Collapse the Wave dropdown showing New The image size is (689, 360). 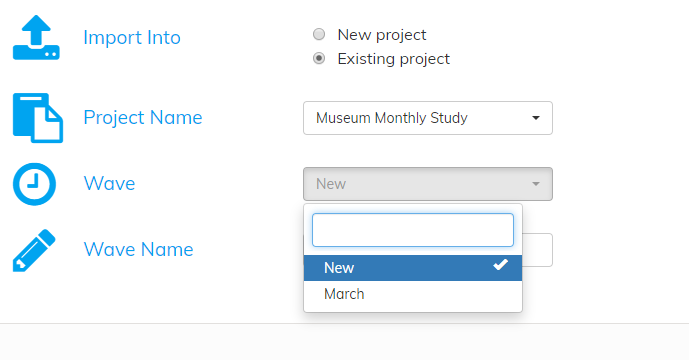click(428, 184)
